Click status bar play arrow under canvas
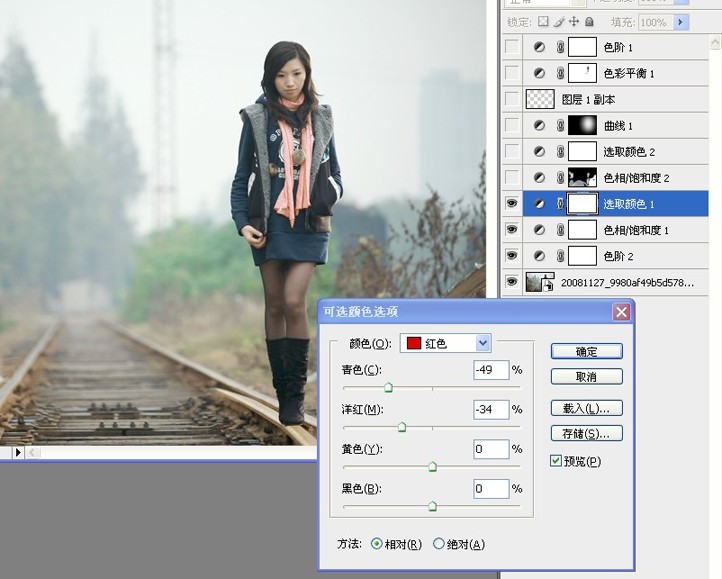This screenshot has height=579, width=722. click(17, 453)
